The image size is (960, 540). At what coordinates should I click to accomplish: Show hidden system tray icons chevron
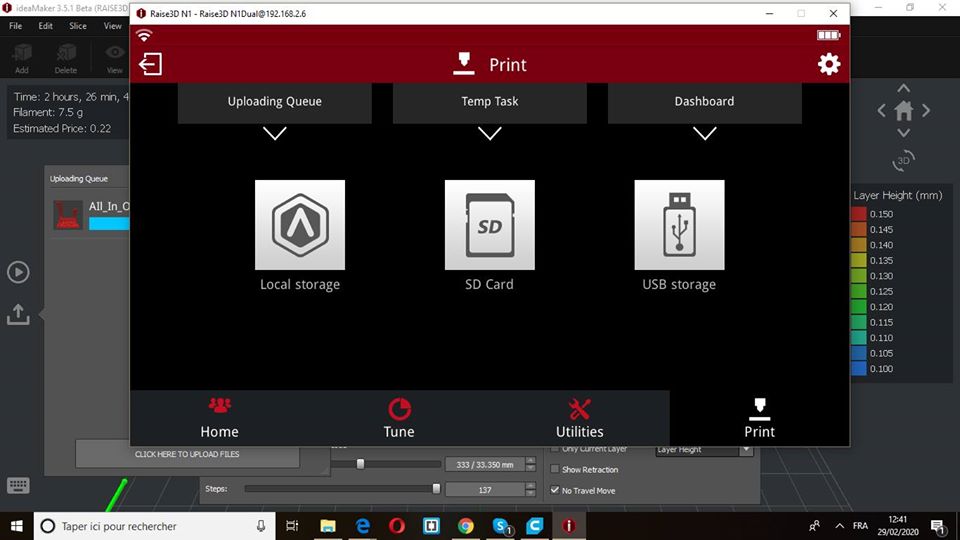pos(839,526)
